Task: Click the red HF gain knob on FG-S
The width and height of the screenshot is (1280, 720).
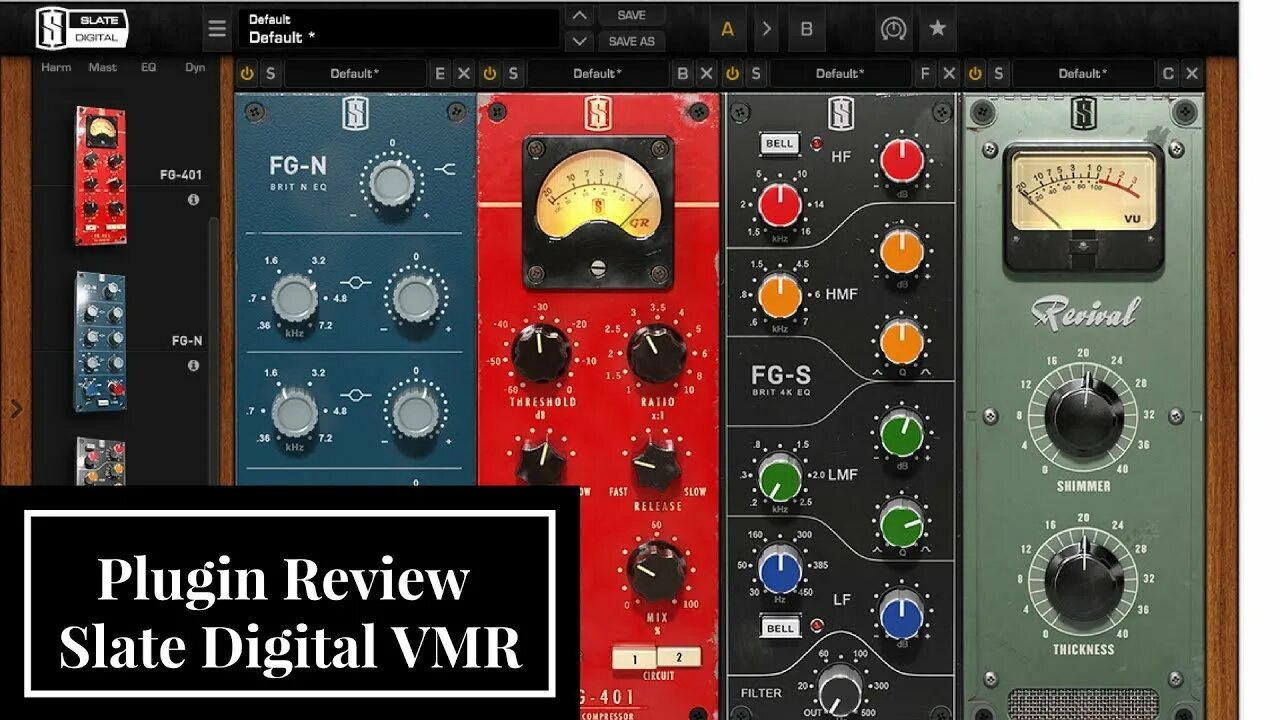Action: pyautogui.click(x=902, y=160)
